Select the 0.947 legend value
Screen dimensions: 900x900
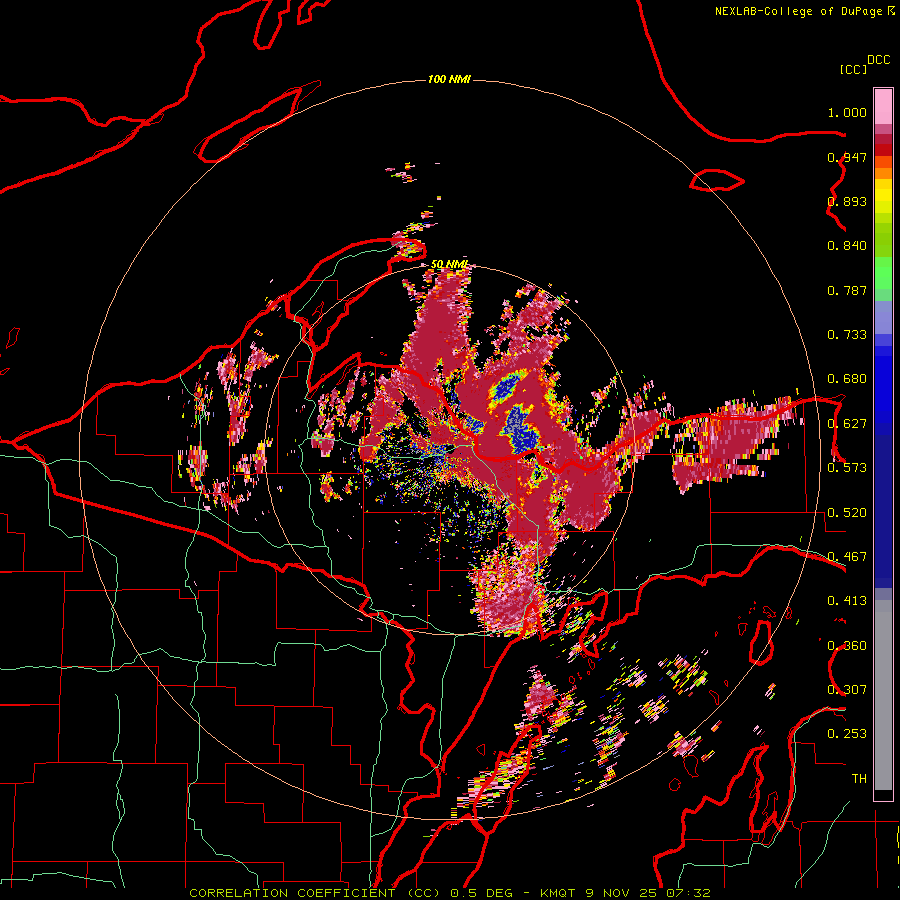[x=847, y=157]
